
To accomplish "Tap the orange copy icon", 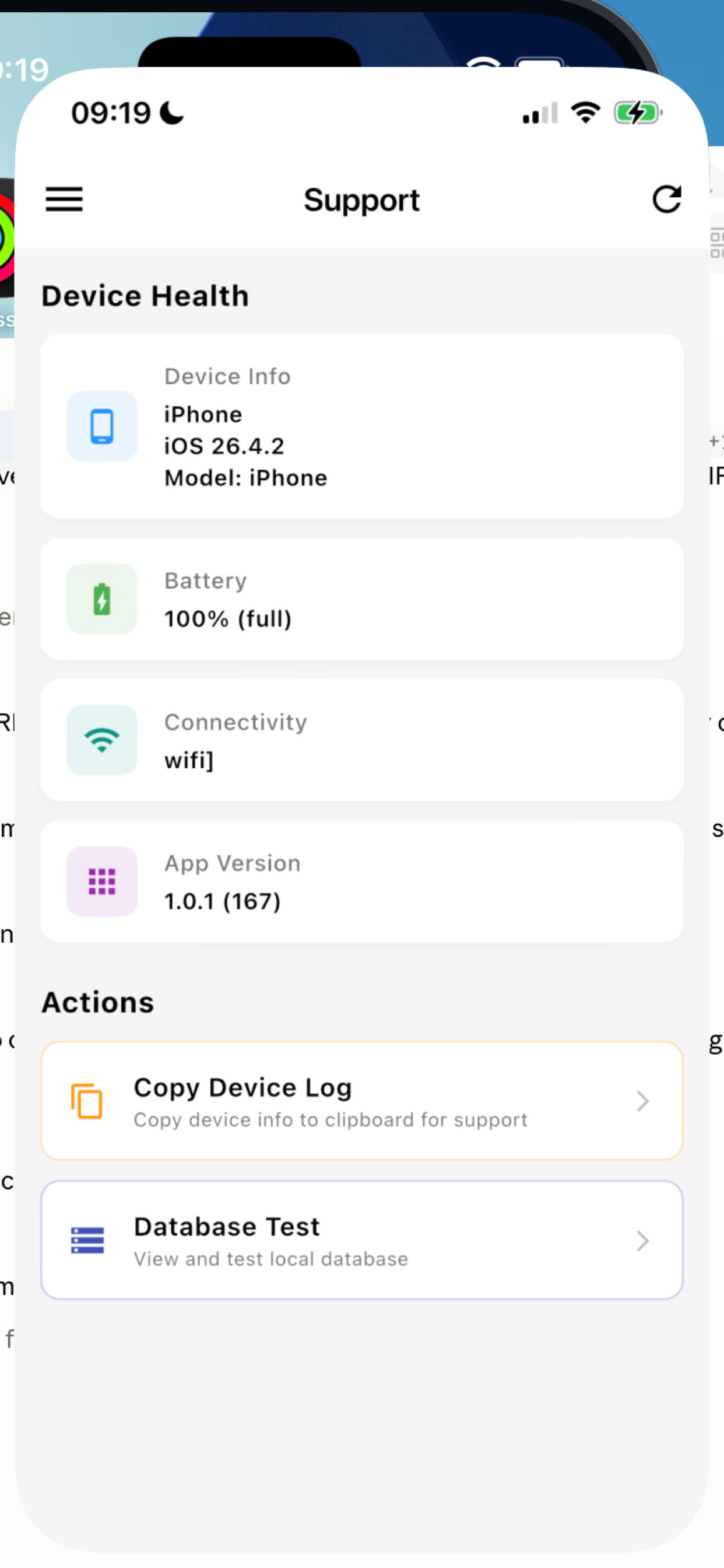I will pos(87,1101).
